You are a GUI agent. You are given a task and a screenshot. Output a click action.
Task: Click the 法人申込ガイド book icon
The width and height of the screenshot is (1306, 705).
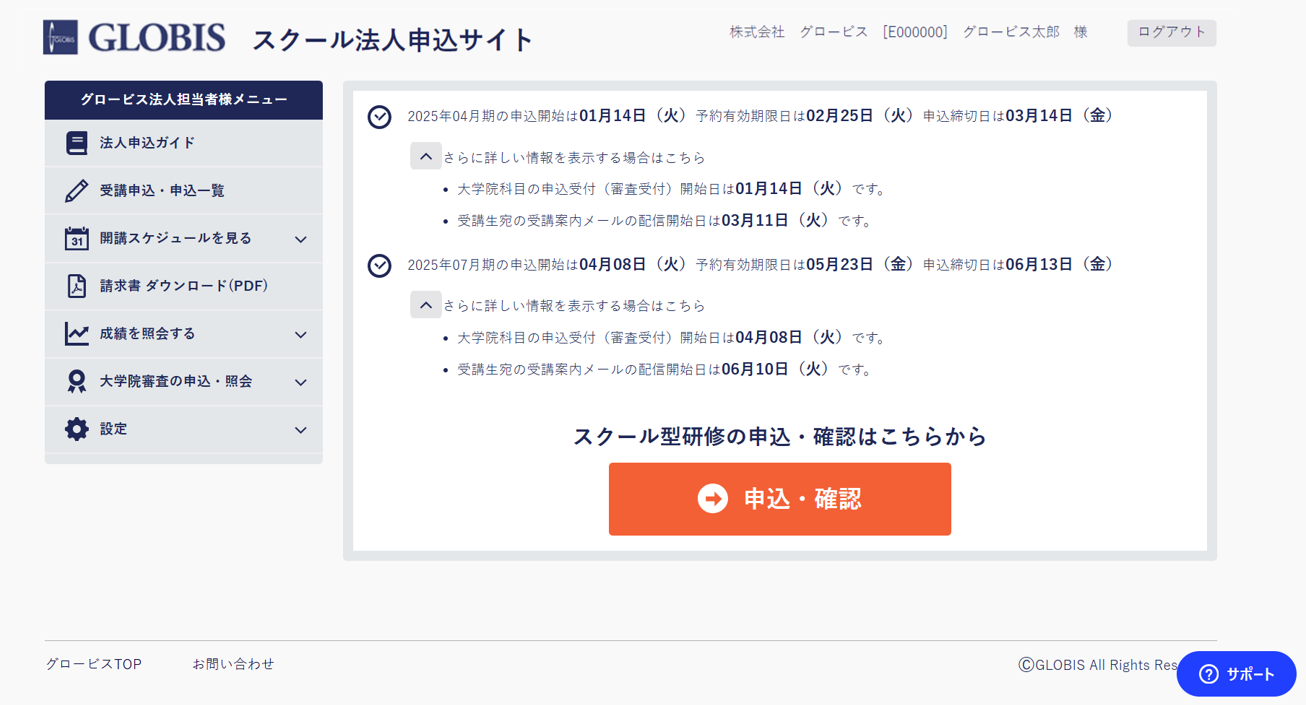[77, 143]
